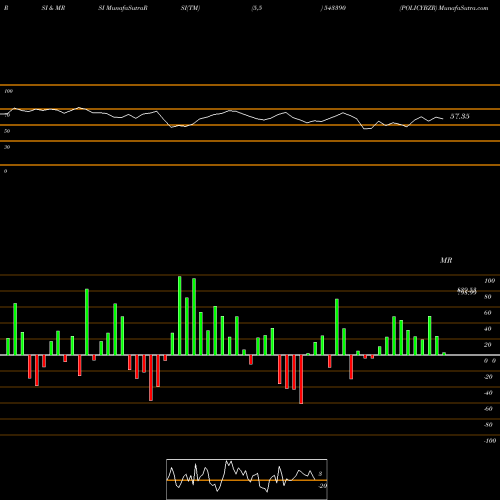The image size is (500, 500).
Task: Click the 'SI MunafaSutraR' header text
Action: (x=123, y=8)
